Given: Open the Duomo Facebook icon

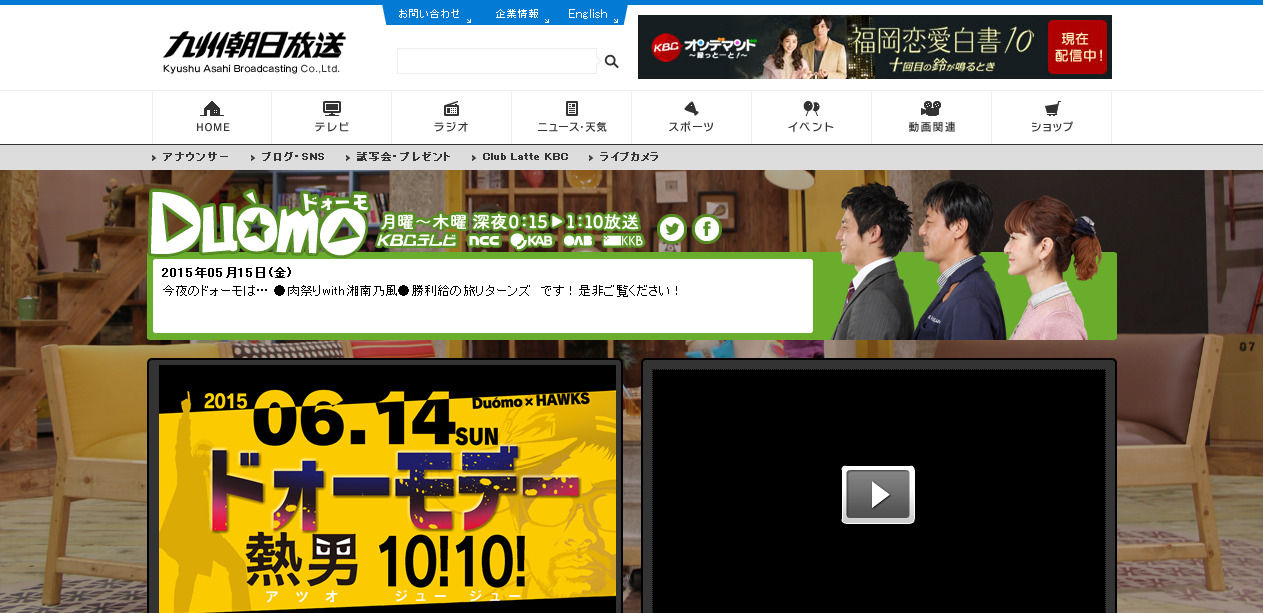Looking at the screenshot, I should (707, 229).
